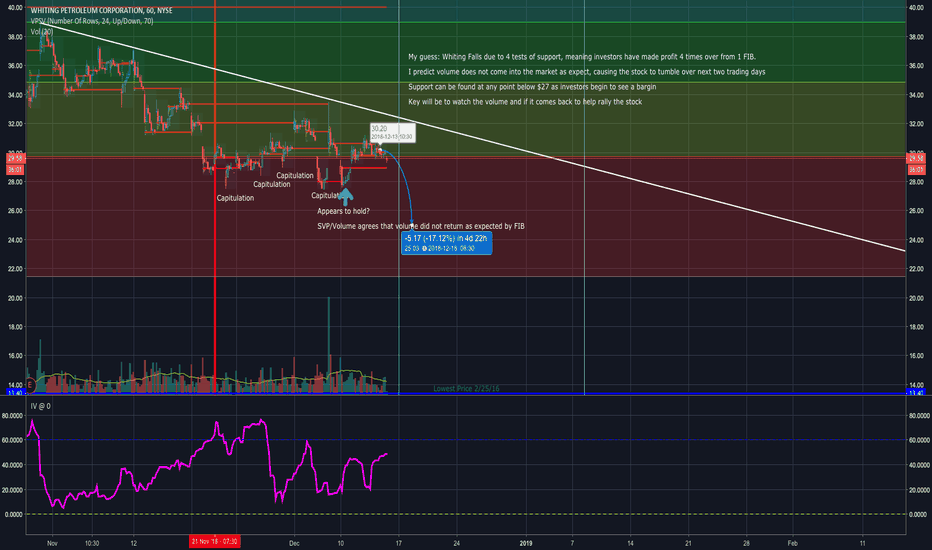This screenshot has width=932, height=550.
Task: Click 34.00 on the right price axis
Action: [916, 95]
